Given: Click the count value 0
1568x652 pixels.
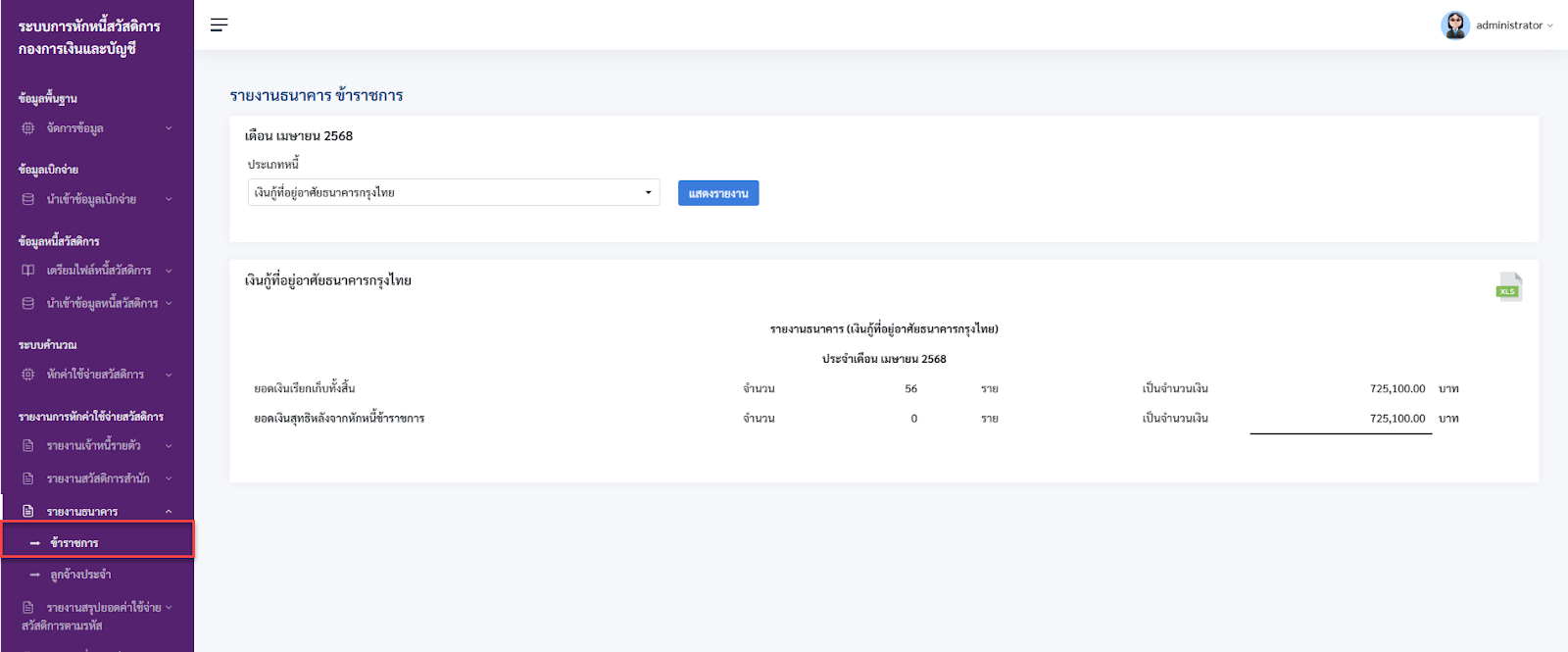Looking at the screenshot, I should 914,419.
